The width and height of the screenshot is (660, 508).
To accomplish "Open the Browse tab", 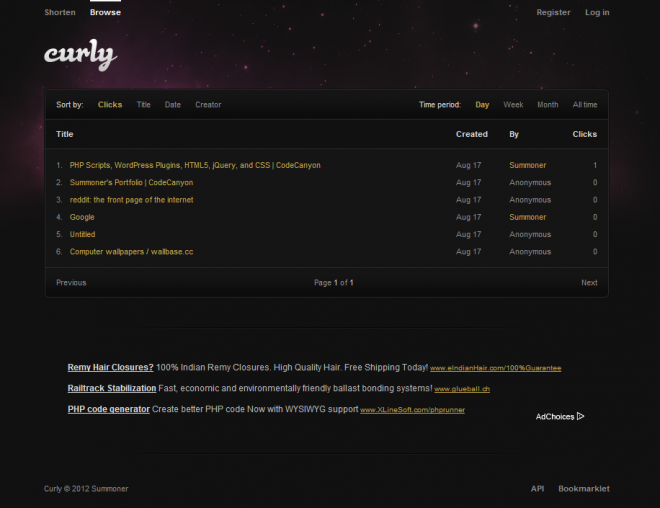I will coord(105,13).
